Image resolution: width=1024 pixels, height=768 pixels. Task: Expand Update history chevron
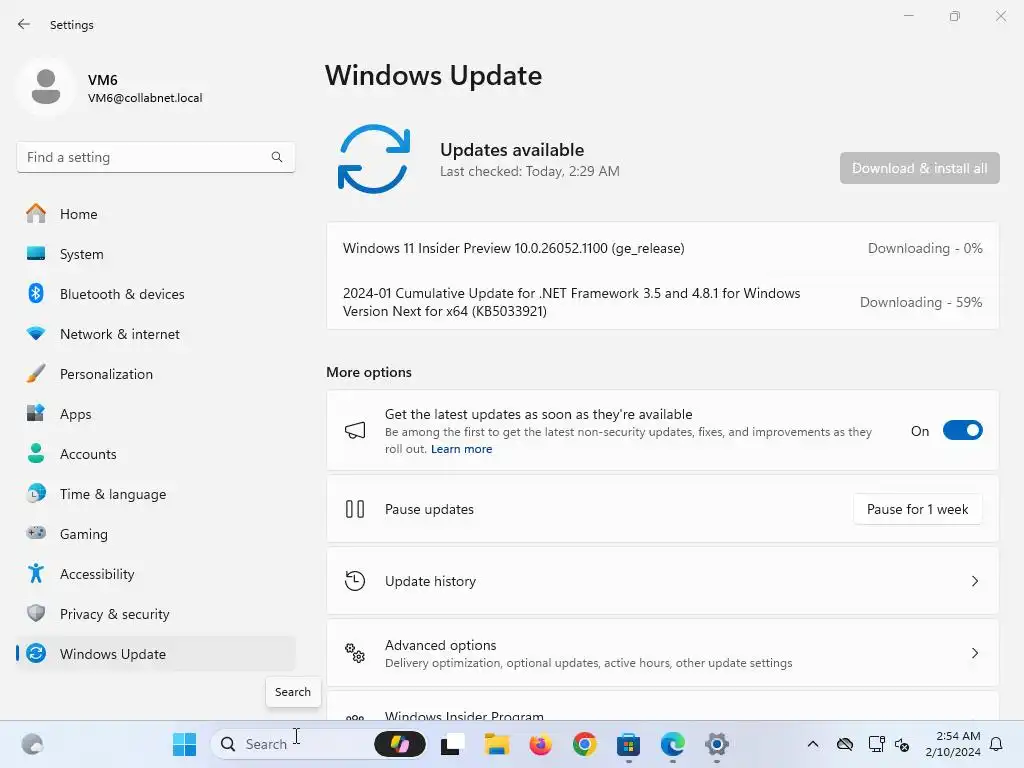pos(975,581)
